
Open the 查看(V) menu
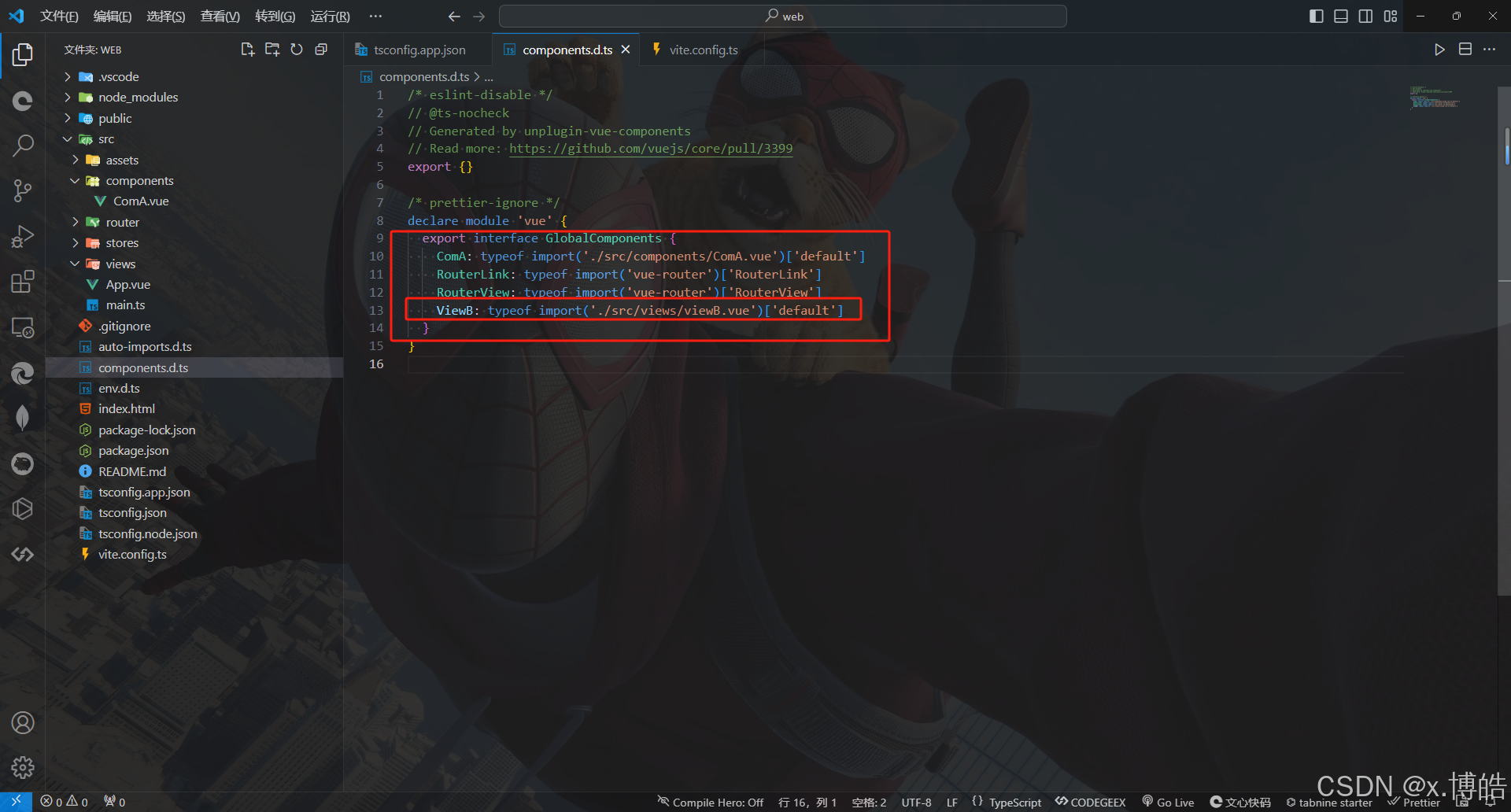[220, 17]
